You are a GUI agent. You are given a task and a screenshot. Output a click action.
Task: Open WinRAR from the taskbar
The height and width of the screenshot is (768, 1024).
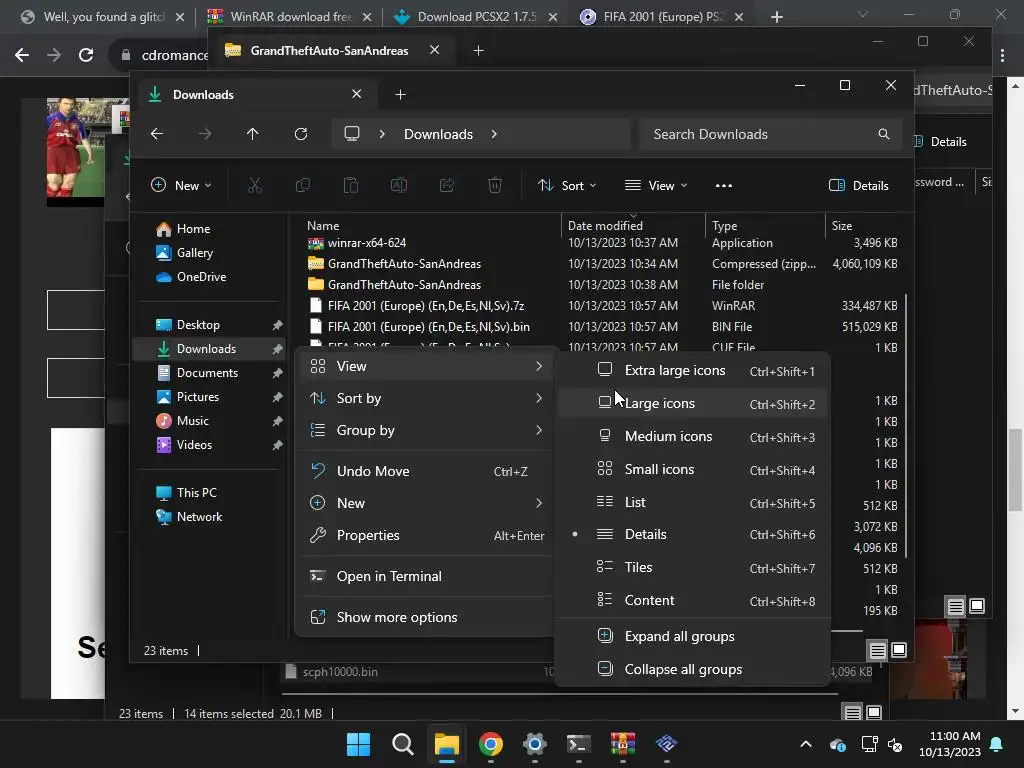click(x=622, y=744)
